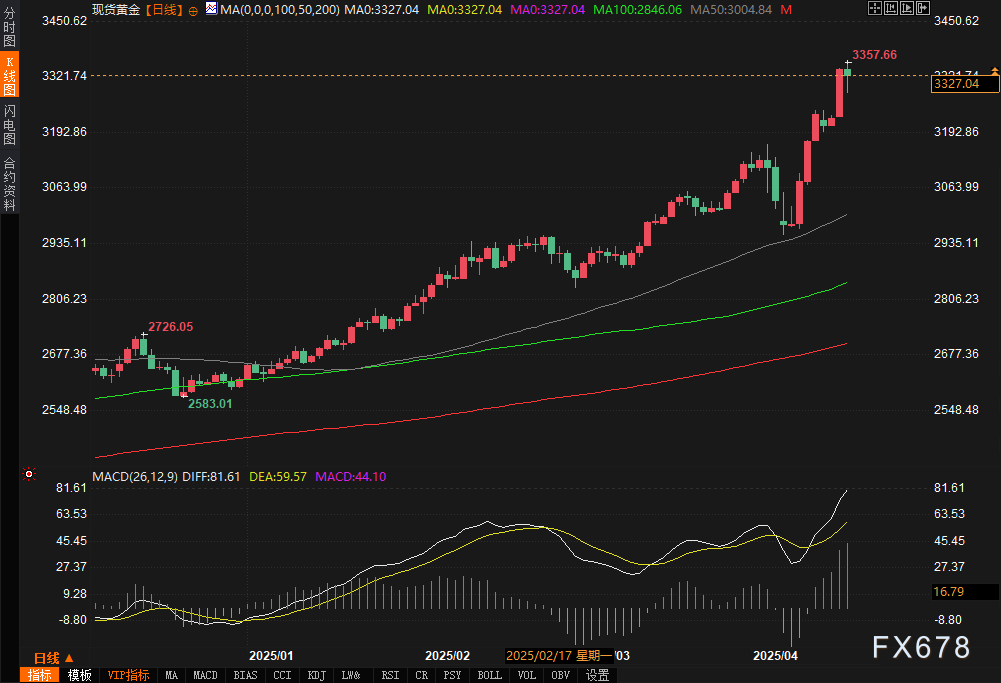Click leftmost icon in top-right chart tool group
The image size is (1001, 683).
coord(874,8)
